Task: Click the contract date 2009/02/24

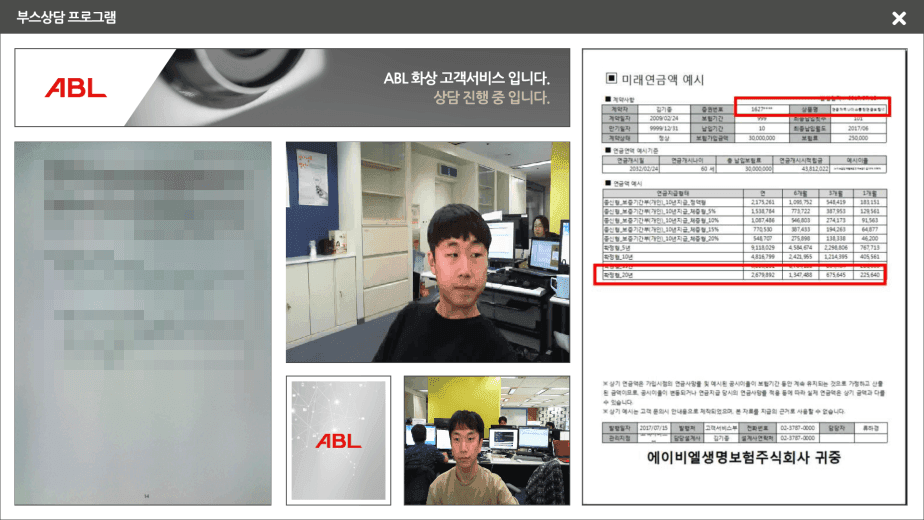Action: tap(664, 119)
